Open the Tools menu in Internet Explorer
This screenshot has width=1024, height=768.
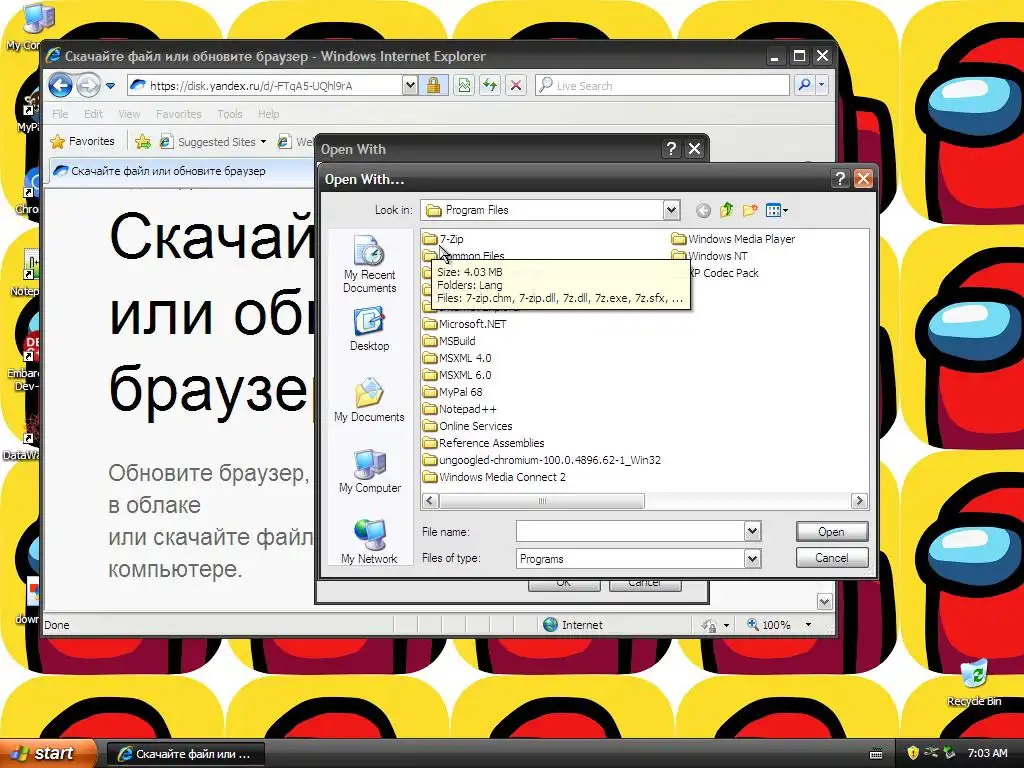coord(230,114)
